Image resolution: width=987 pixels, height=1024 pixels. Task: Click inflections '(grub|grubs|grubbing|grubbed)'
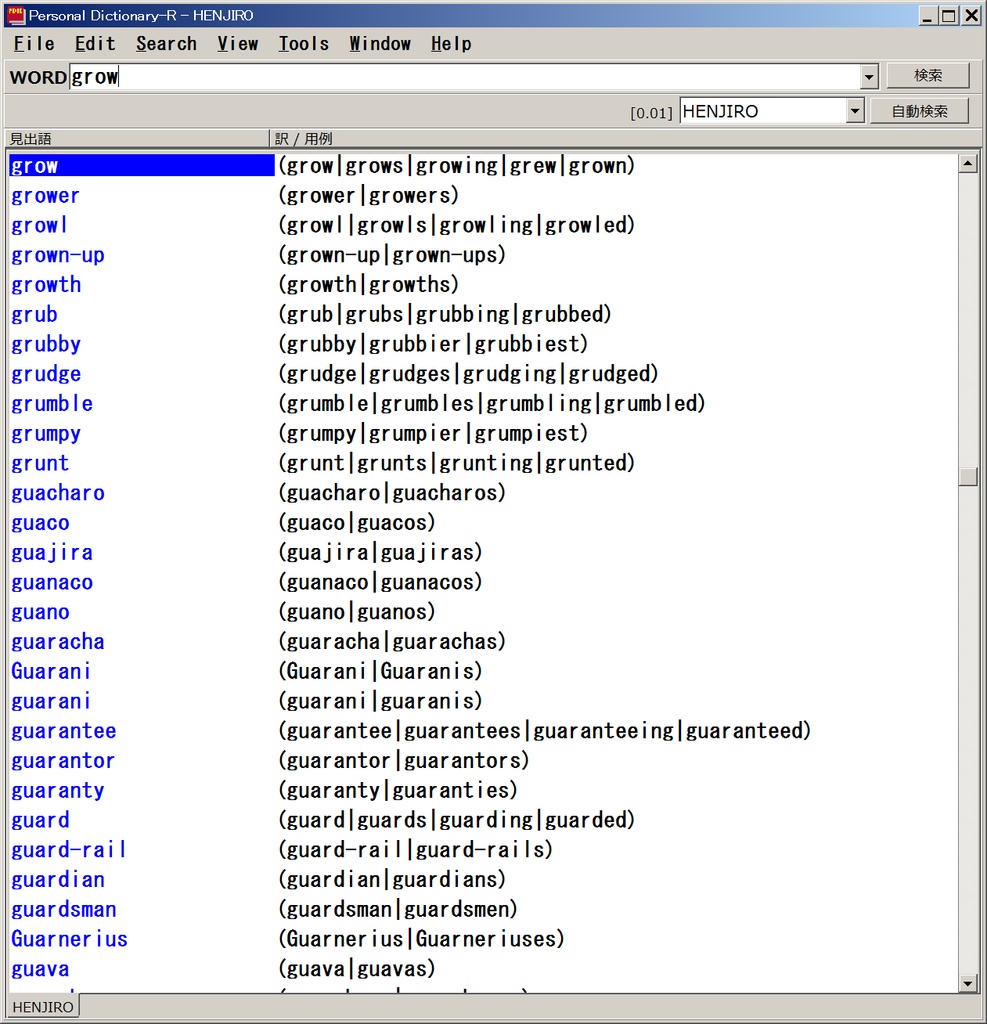click(x=445, y=315)
